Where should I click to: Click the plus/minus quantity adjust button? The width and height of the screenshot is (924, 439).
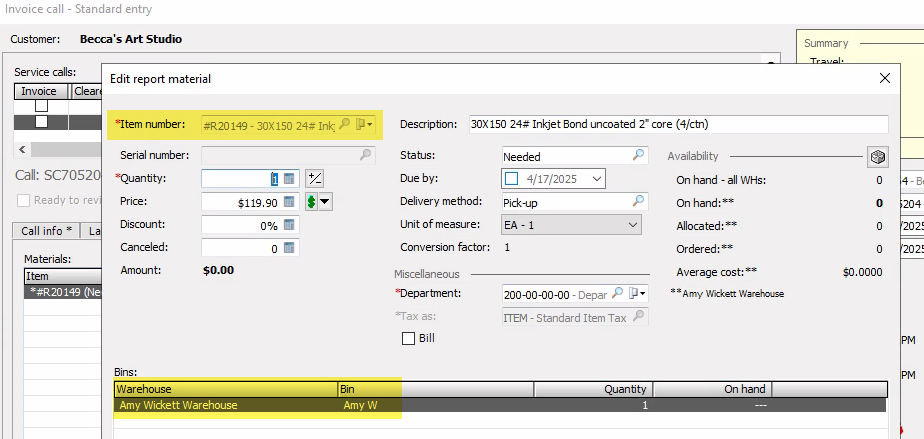[314, 178]
